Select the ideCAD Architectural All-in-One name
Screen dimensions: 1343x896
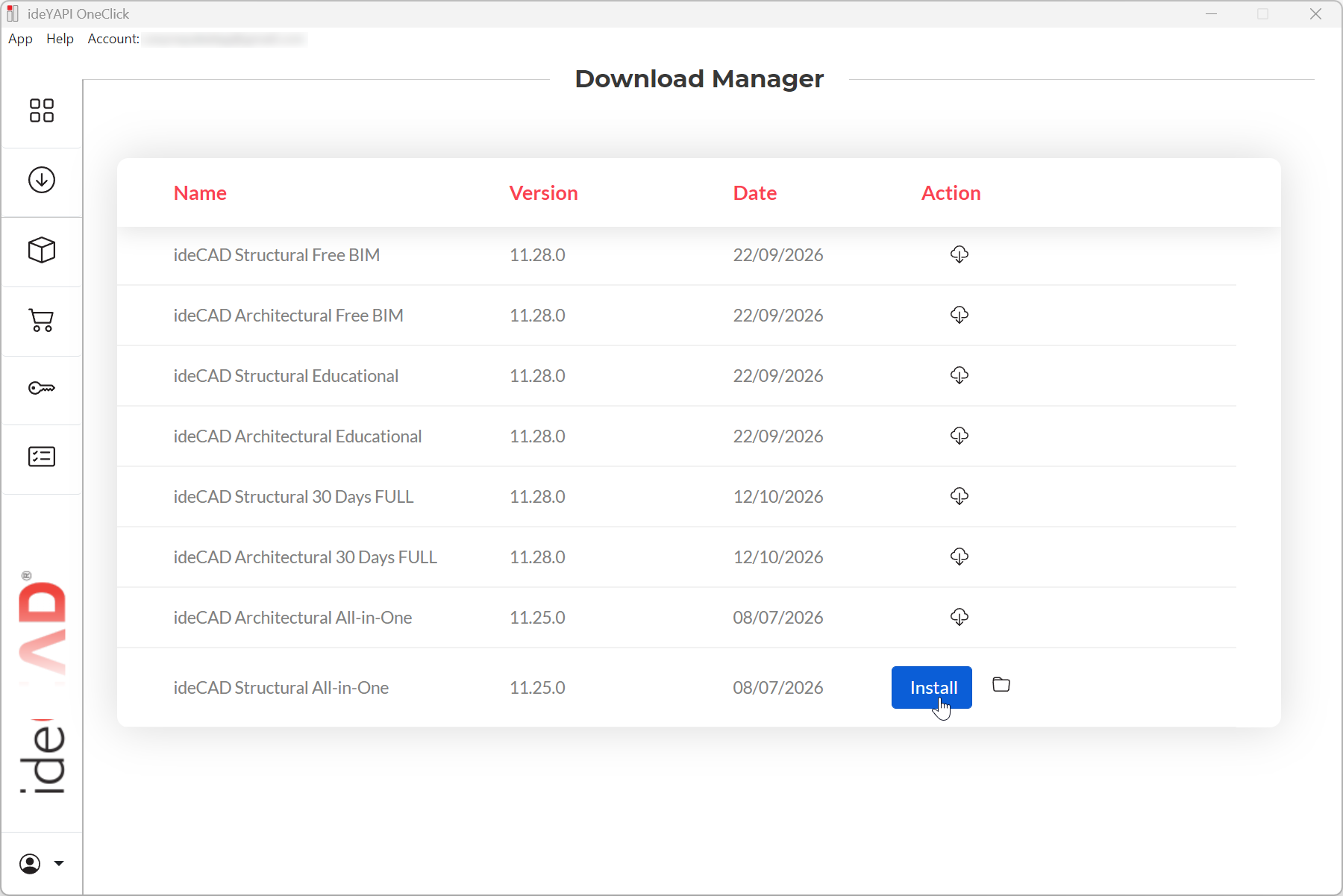pos(292,618)
